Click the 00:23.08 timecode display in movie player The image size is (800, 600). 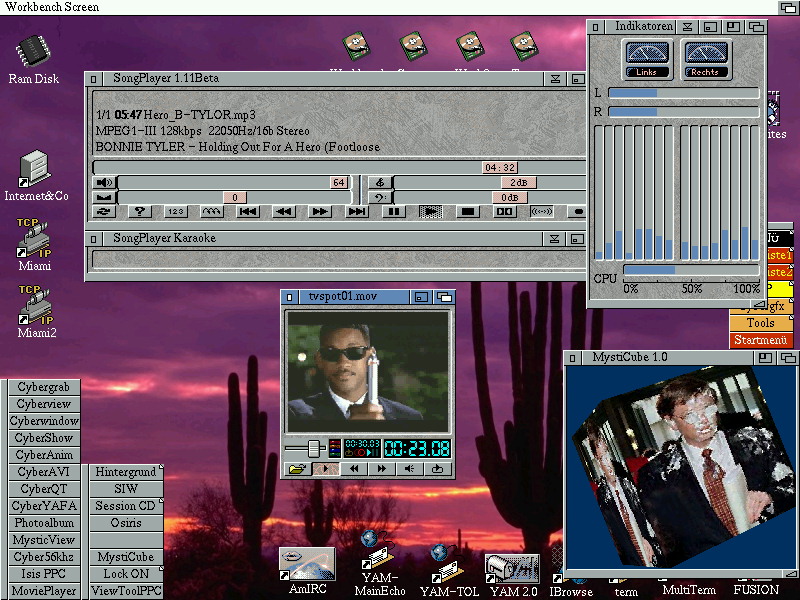click(x=418, y=448)
